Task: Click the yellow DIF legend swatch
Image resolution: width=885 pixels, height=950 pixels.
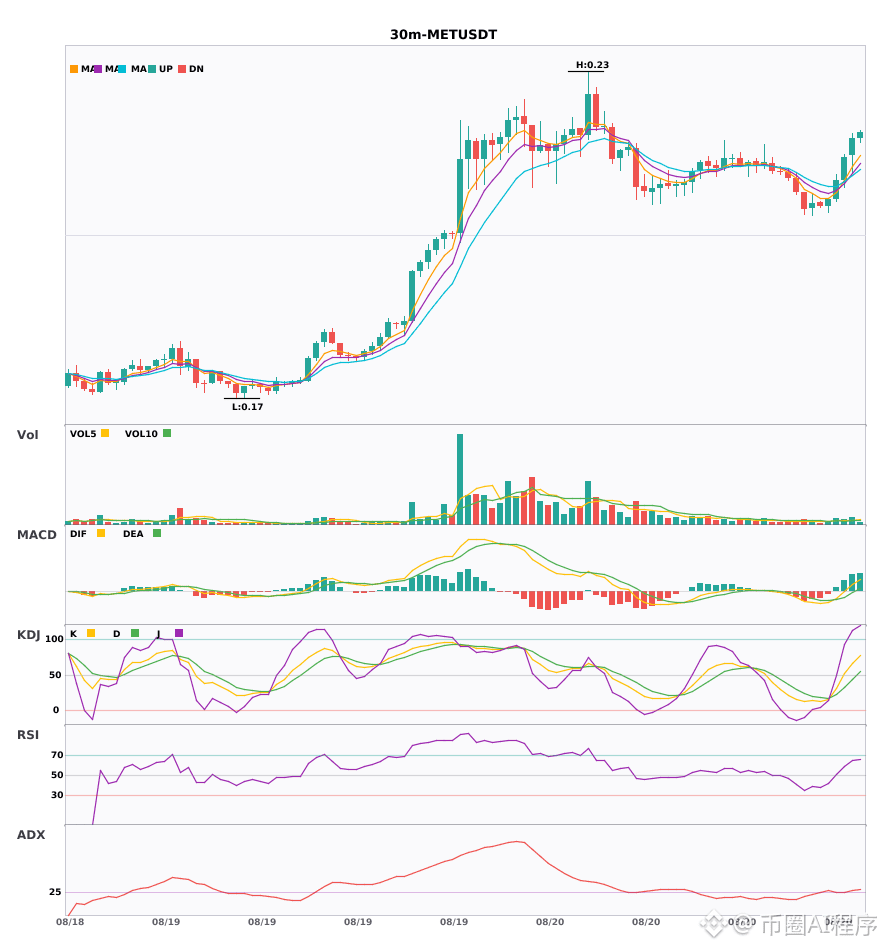Action: [x=101, y=533]
